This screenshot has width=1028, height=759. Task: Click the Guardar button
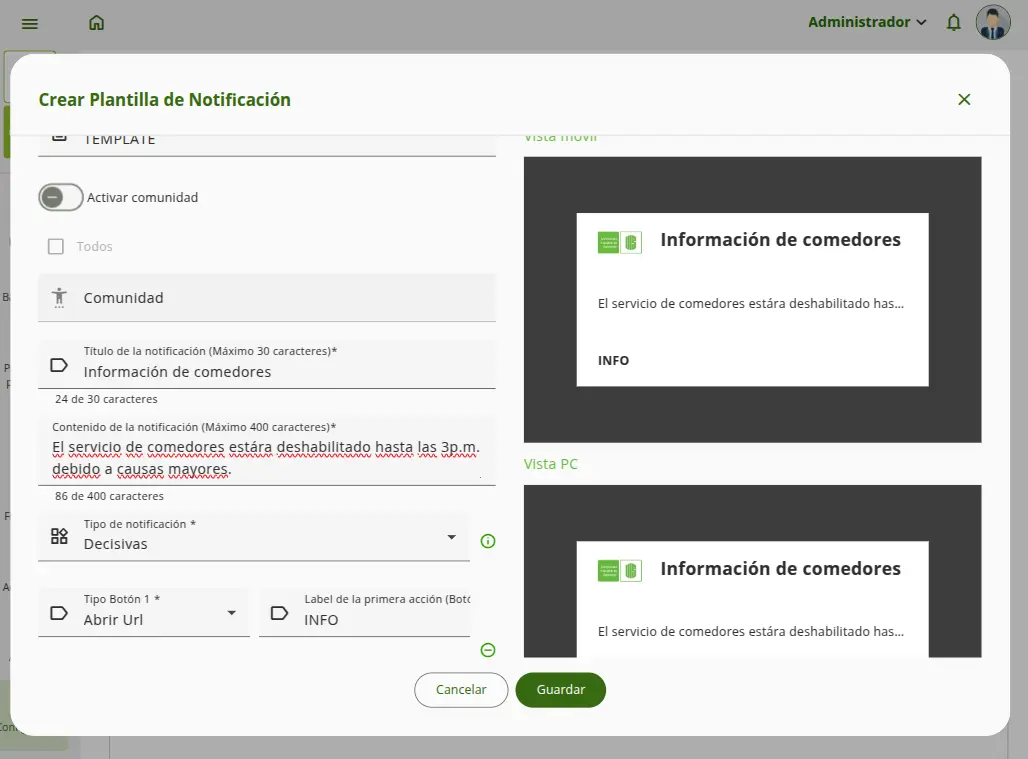coord(560,689)
